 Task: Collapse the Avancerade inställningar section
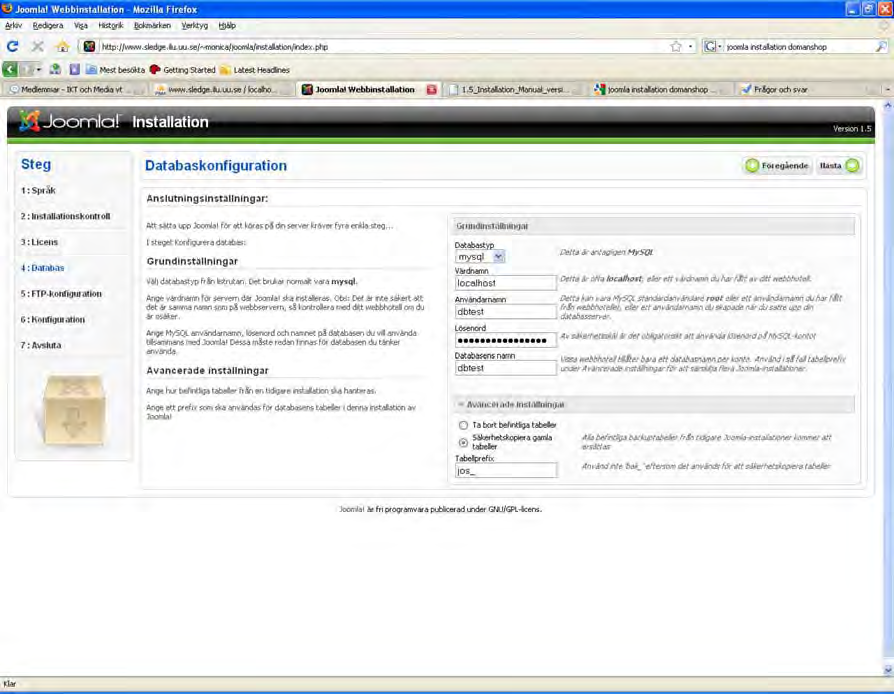click(654, 404)
